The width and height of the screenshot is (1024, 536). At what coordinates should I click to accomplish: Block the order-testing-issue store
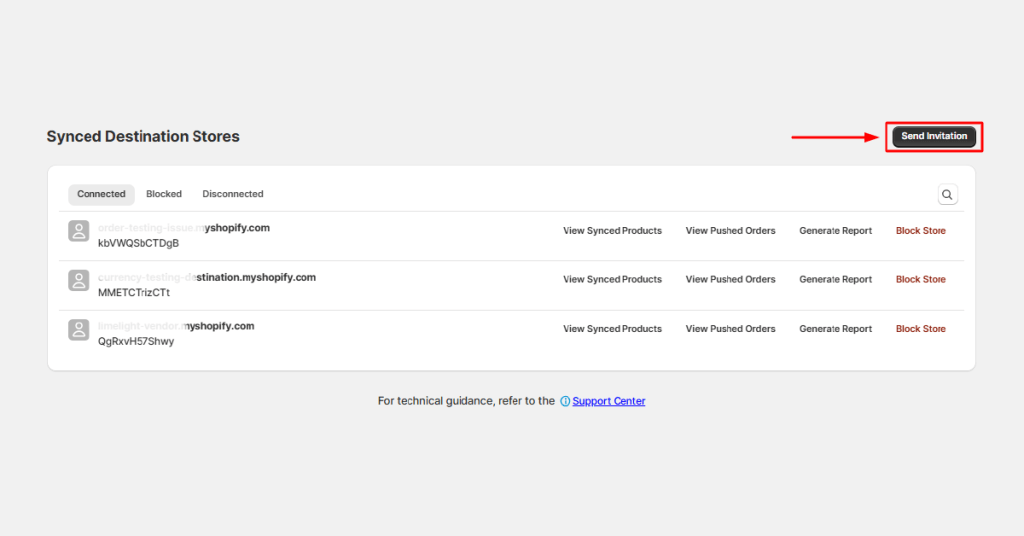(920, 231)
